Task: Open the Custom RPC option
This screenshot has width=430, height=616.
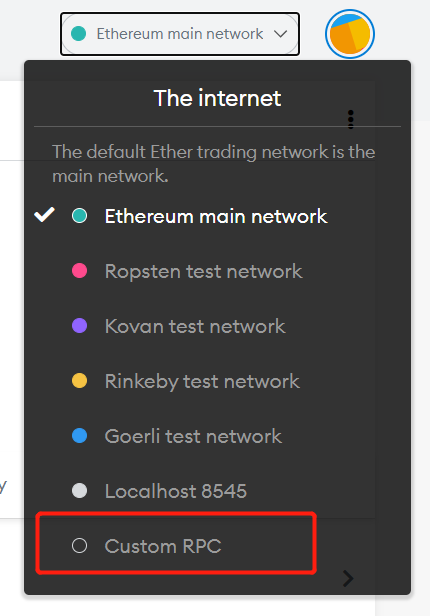Action: coord(176,543)
